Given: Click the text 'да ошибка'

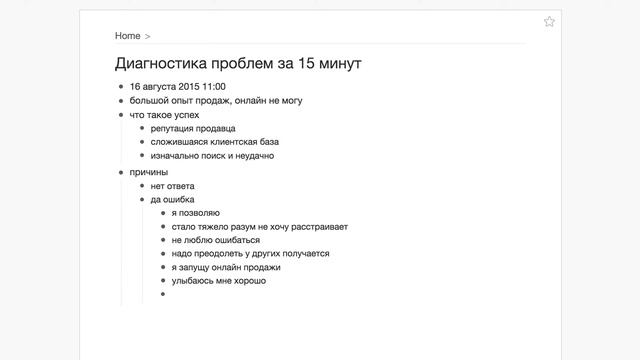Looking at the screenshot, I should pyautogui.click(x=172, y=200).
